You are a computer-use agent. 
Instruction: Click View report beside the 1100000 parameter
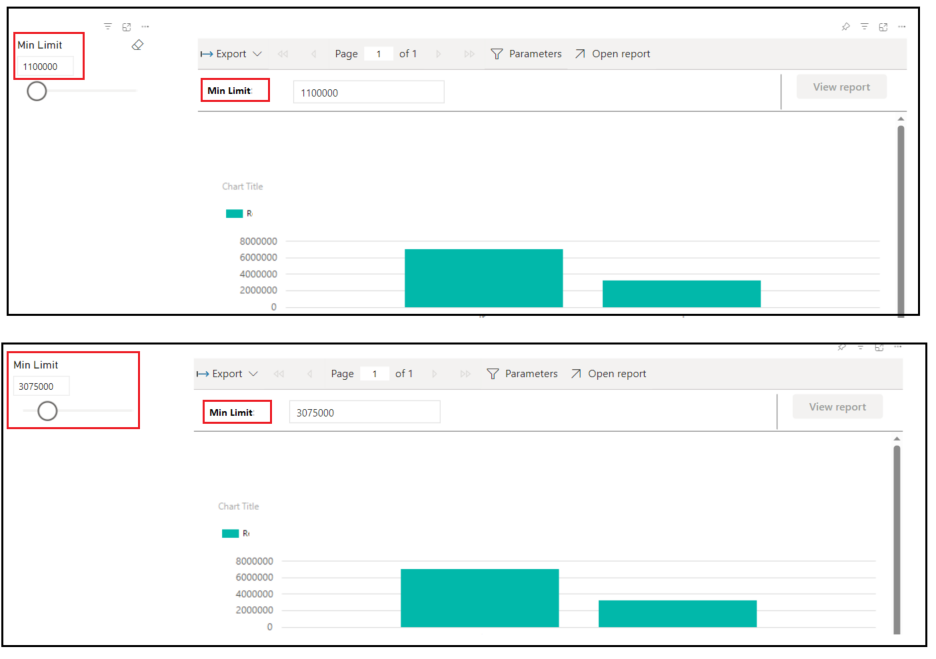(x=841, y=87)
